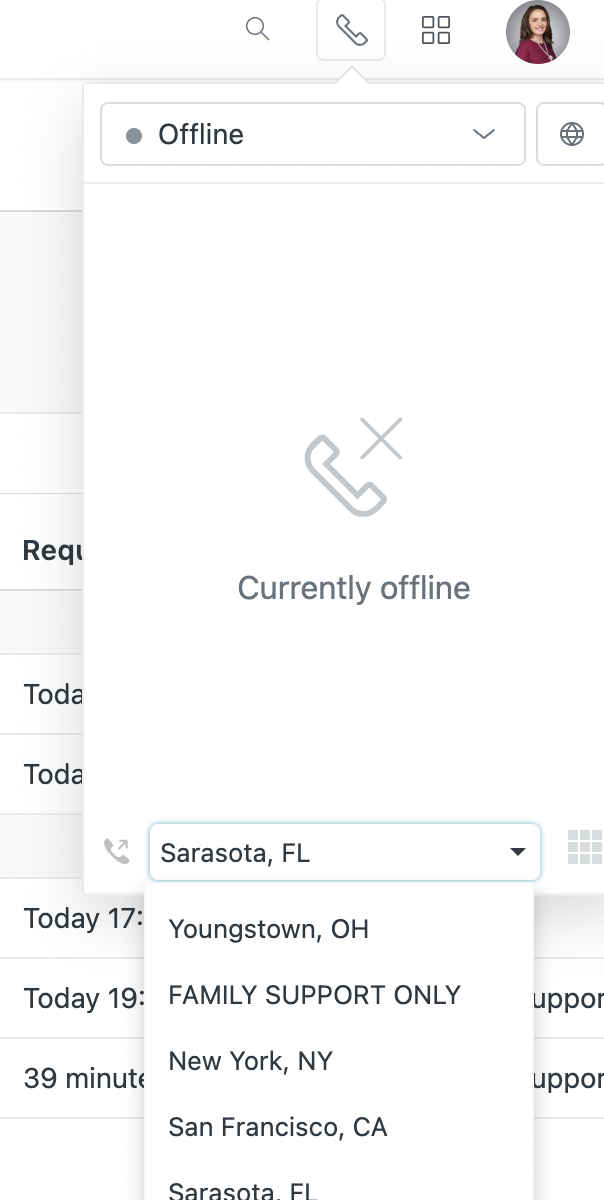Click the globe icon button
Image resolution: width=604 pixels, height=1200 pixels.
click(x=572, y=134)
